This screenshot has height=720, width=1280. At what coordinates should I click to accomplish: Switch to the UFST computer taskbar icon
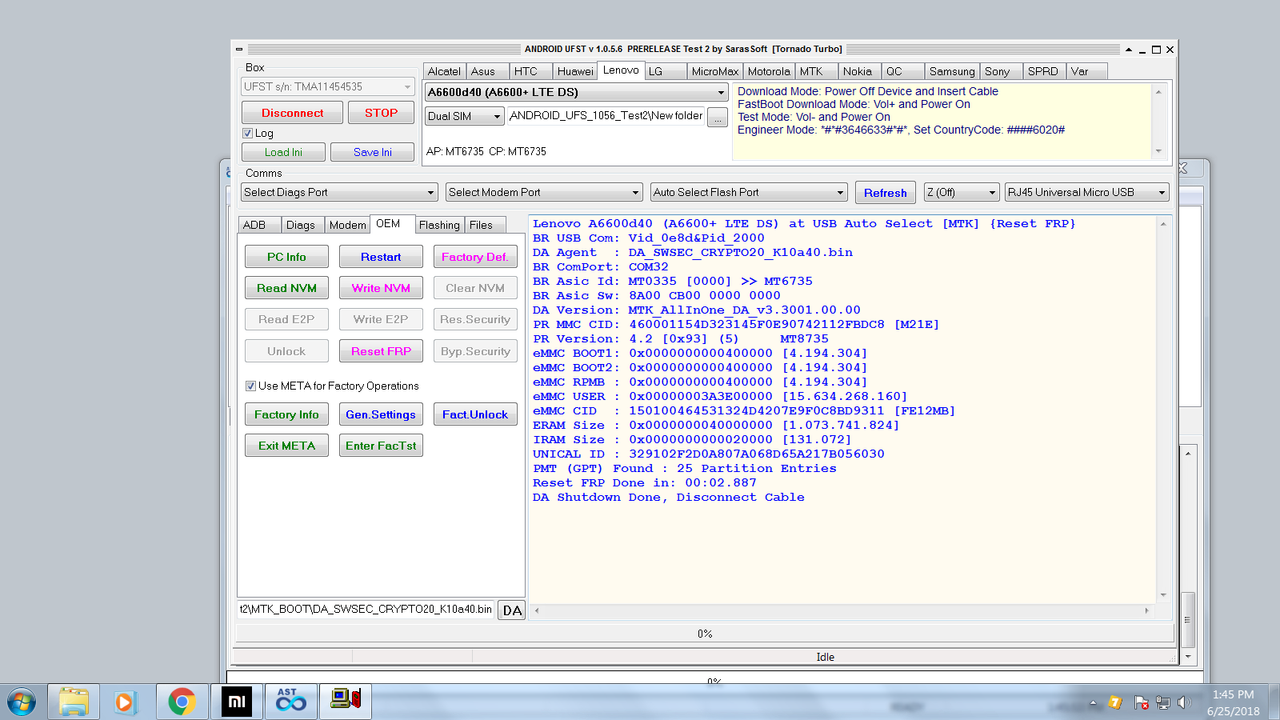click(x=345, y=701)
